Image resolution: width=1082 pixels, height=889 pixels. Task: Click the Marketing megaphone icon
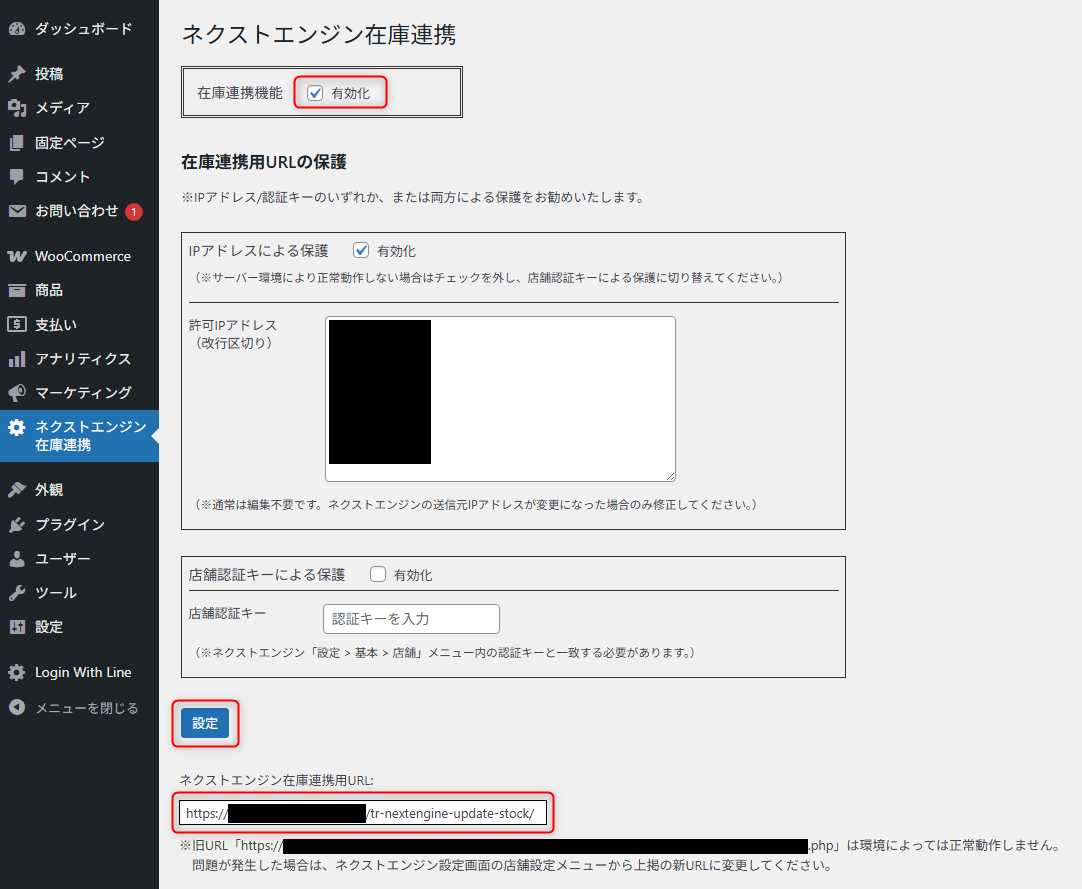click(x=16, y=393)
